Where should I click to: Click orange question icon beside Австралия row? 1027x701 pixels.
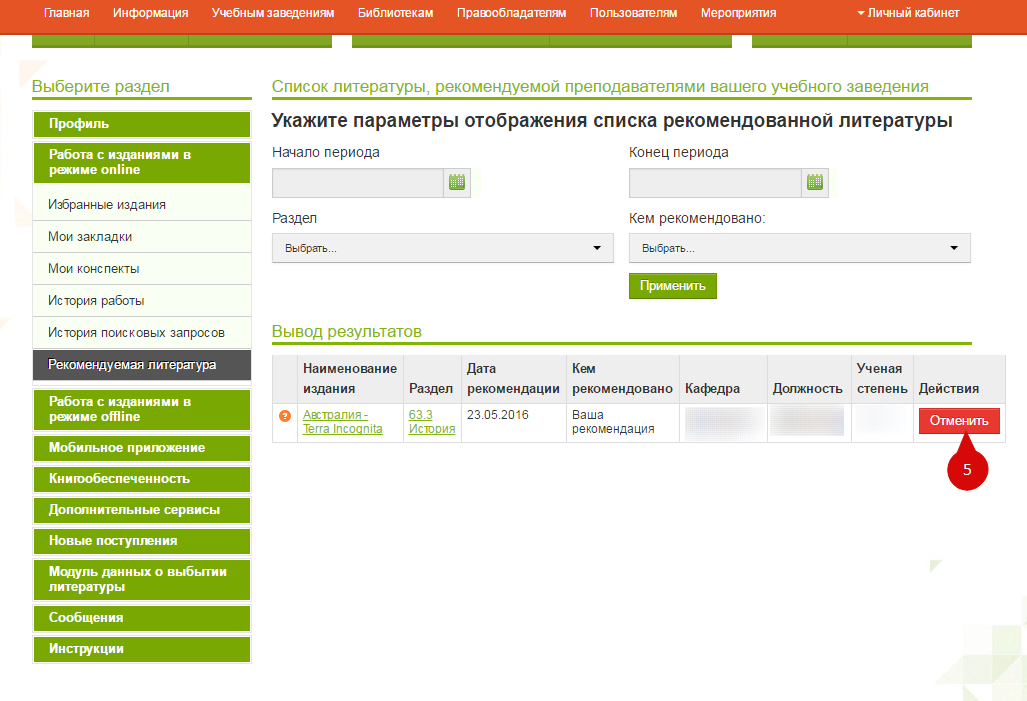(x=285, y=416)
